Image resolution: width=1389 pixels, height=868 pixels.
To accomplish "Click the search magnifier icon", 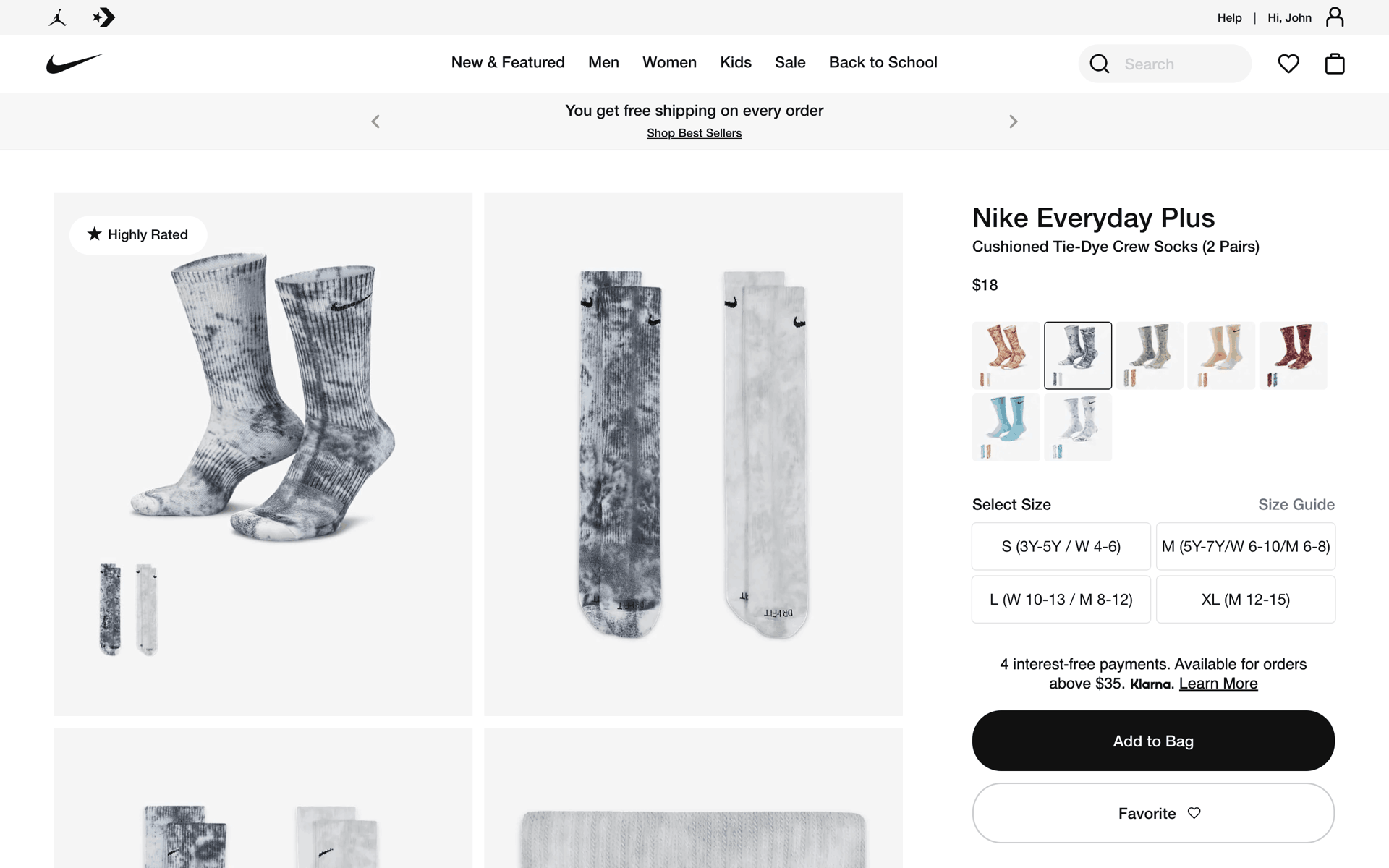I will click(1100, 64).
